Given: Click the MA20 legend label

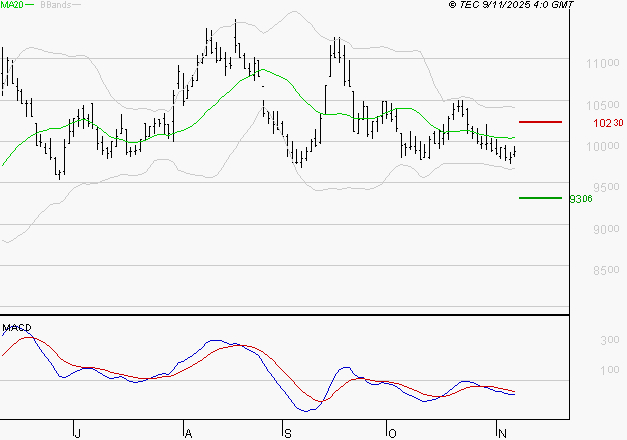Looking at the screenshot, I should [x=12, y=5].
